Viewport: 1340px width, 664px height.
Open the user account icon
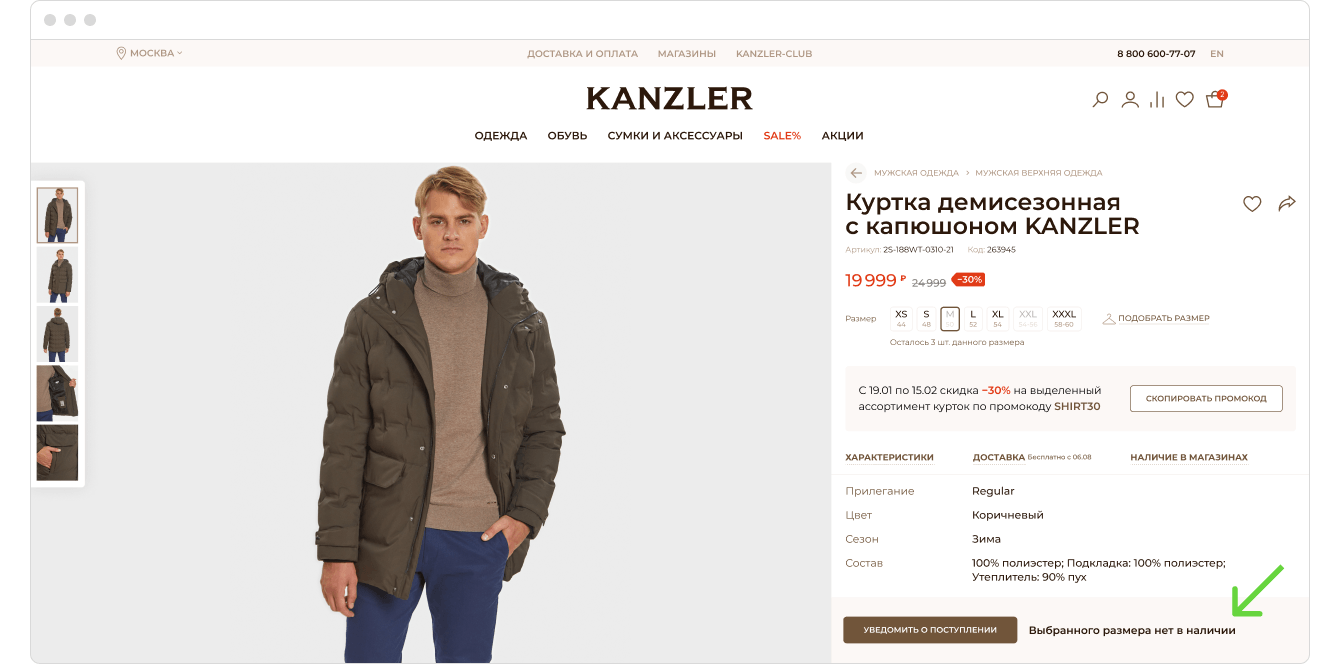point(1130,99)
